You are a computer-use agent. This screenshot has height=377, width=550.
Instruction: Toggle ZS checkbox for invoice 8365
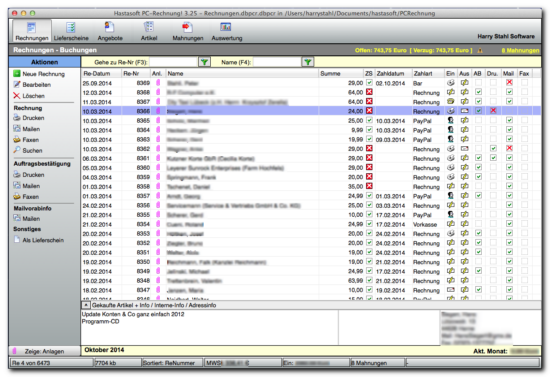point(369,120)
